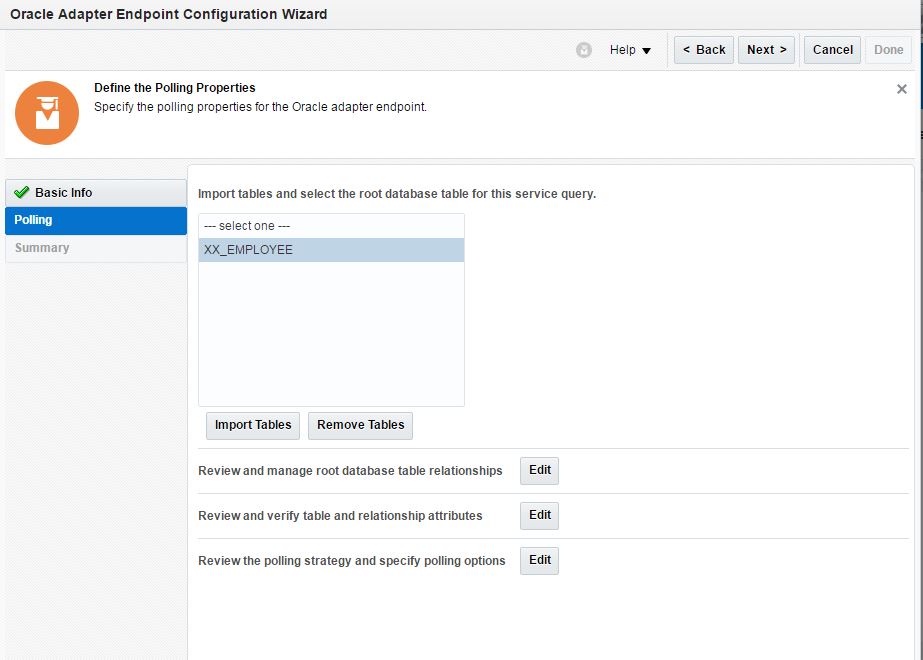Open the Basic Info wizard step
This screenshot has height=660, width=923.
[x=64, y=193]
